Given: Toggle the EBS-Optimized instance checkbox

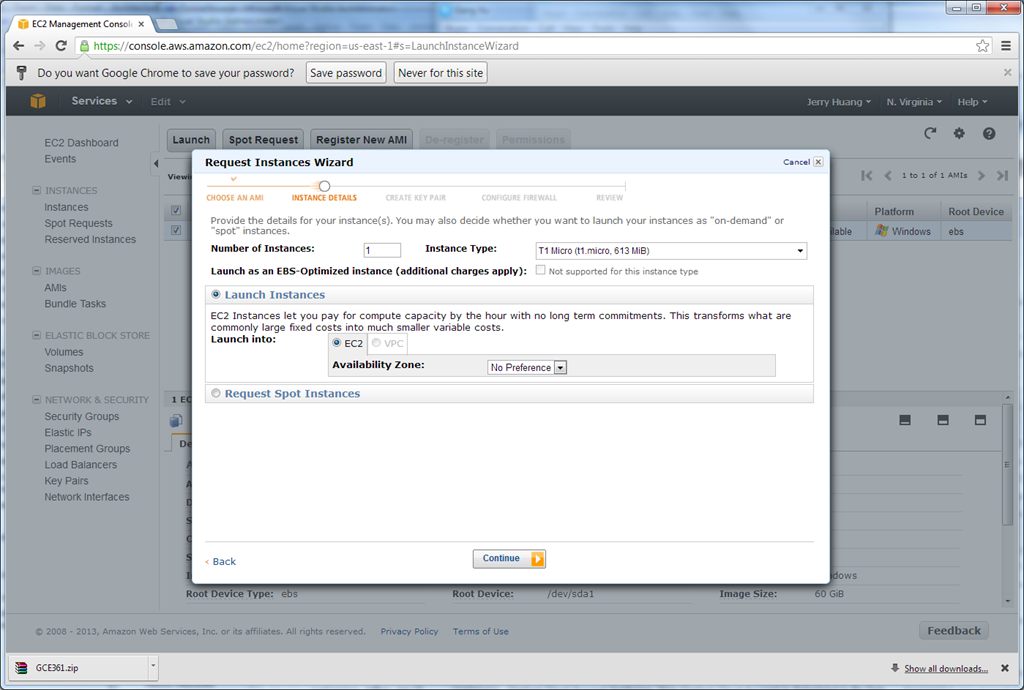Looking at the screenshot, I should [541, 270].
